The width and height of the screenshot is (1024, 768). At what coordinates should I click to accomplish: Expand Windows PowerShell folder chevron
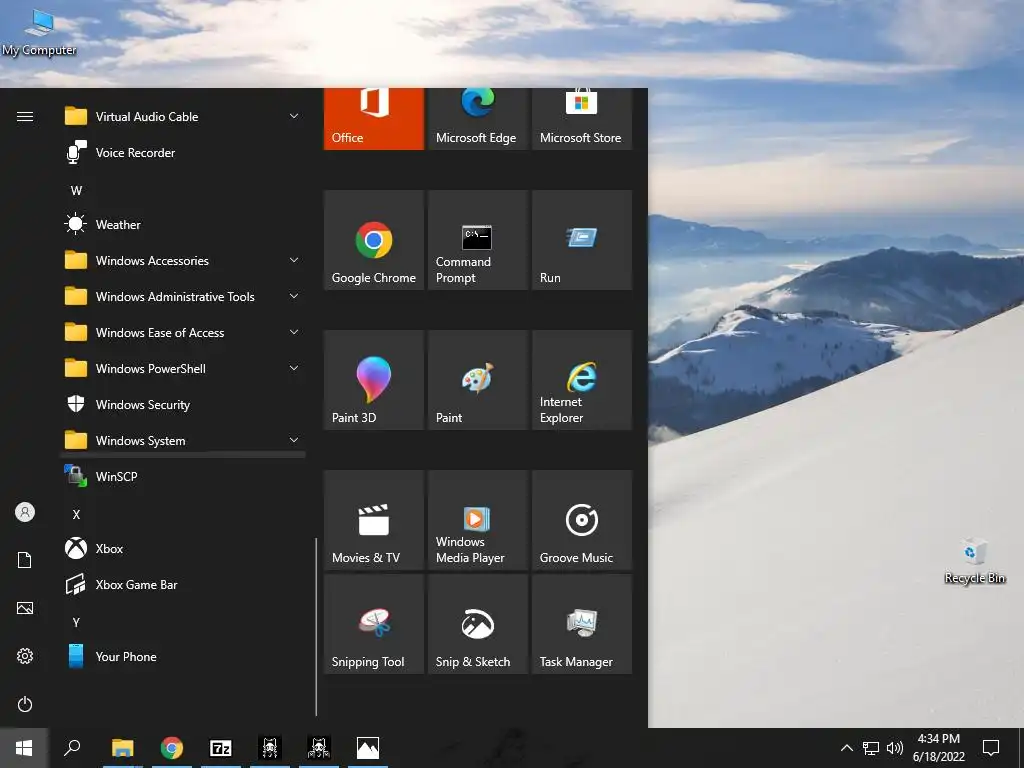[294, 368]
